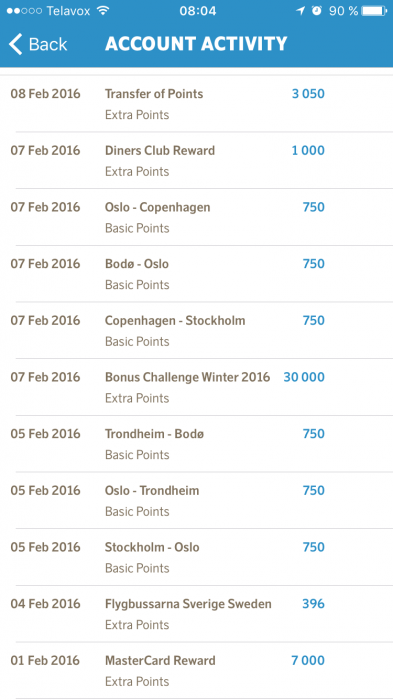The image size is (393, 700).
Task: Tap the battery indicator icon
Action: pyautogui.click(x=374, y=11)
